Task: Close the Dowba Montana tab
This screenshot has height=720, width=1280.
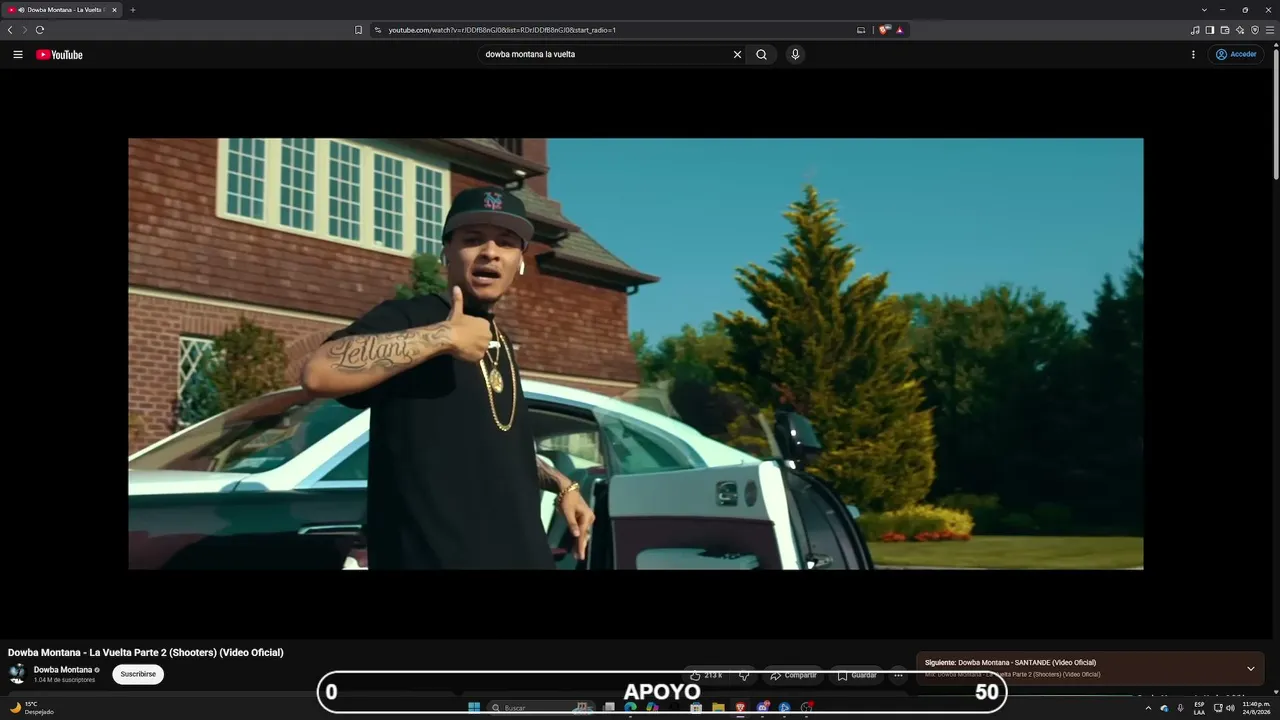Action: coord(114,10)
